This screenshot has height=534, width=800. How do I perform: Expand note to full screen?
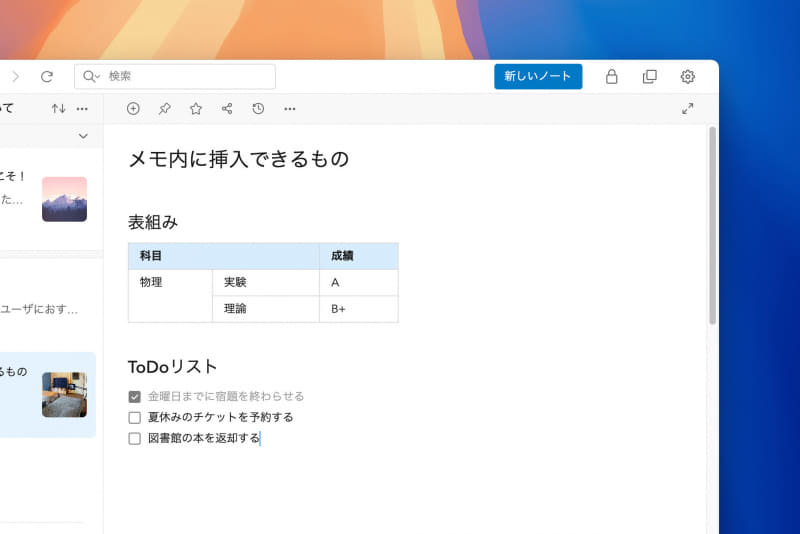coord(687,108)
